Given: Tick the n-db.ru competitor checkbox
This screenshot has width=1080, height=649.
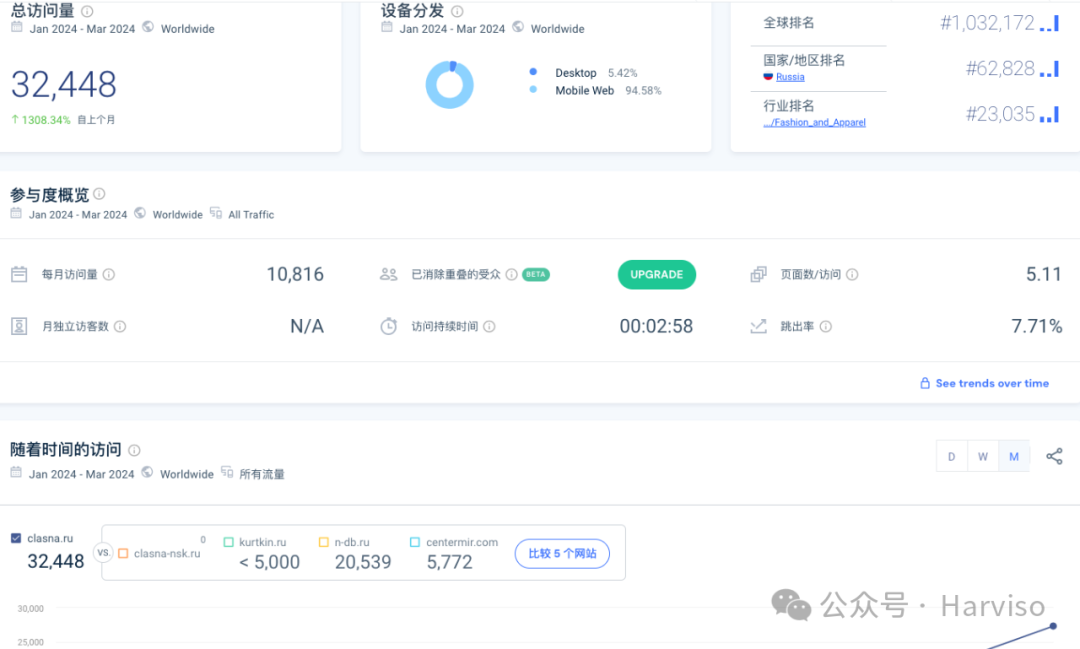Looking at the screenshot, I should pyautogui.click(x=324, y=542).
